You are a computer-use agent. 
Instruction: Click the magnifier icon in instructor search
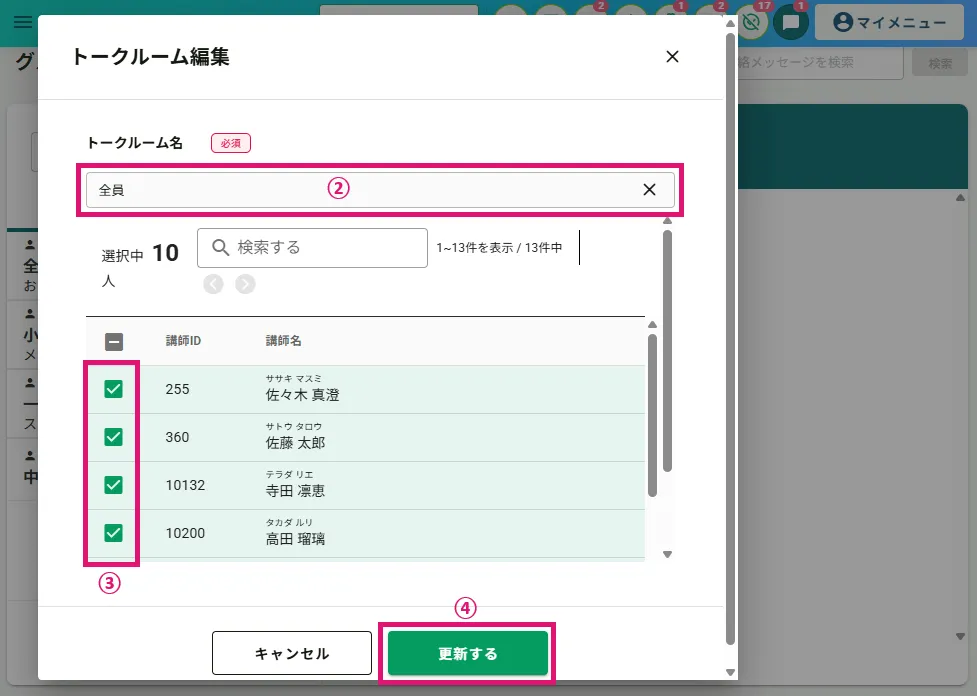click(x=221, y=247)
